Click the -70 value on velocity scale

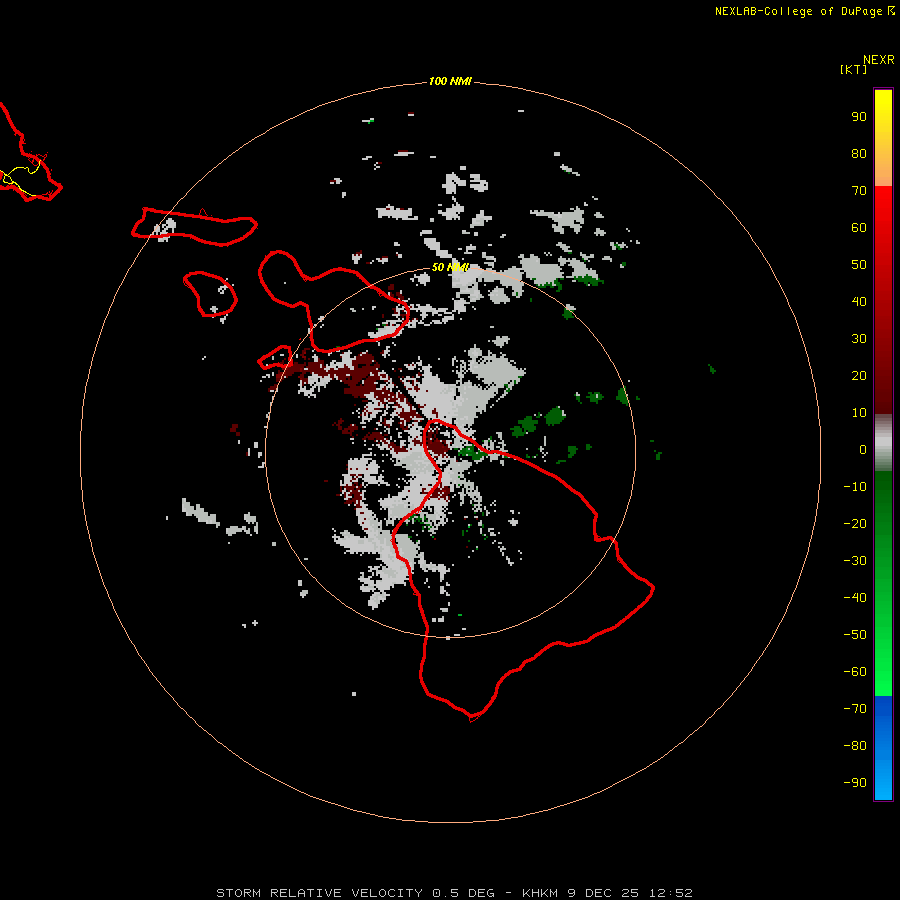point(855,709)
